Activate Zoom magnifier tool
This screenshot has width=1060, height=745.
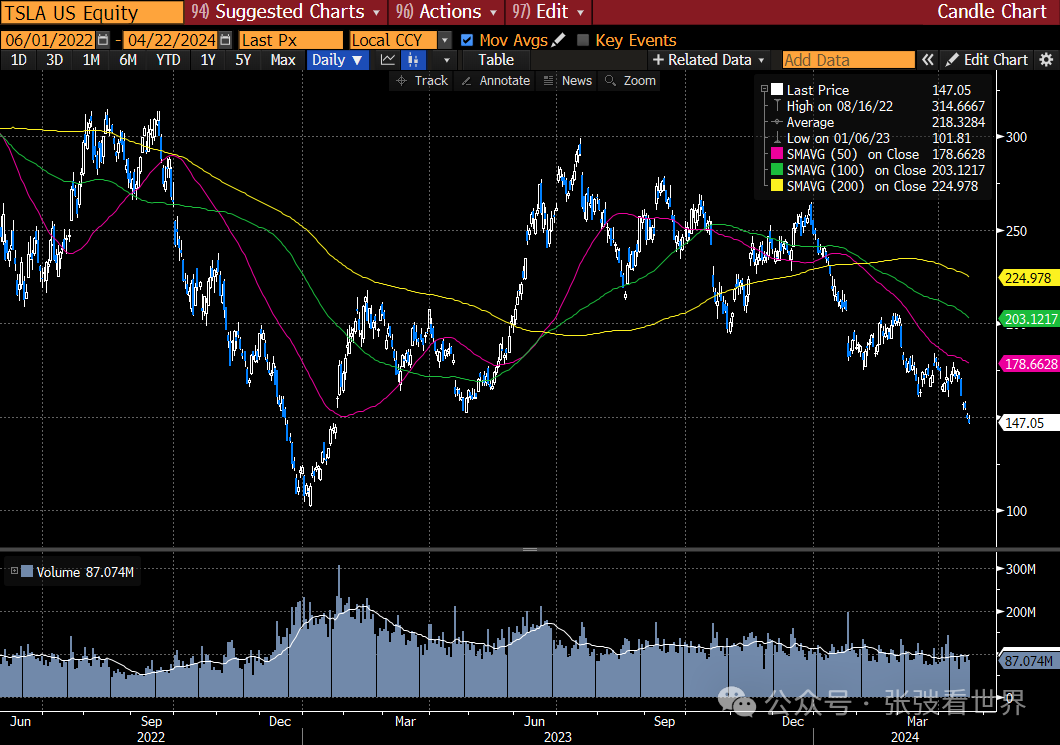pyautogui.click(x=630, y=80)
